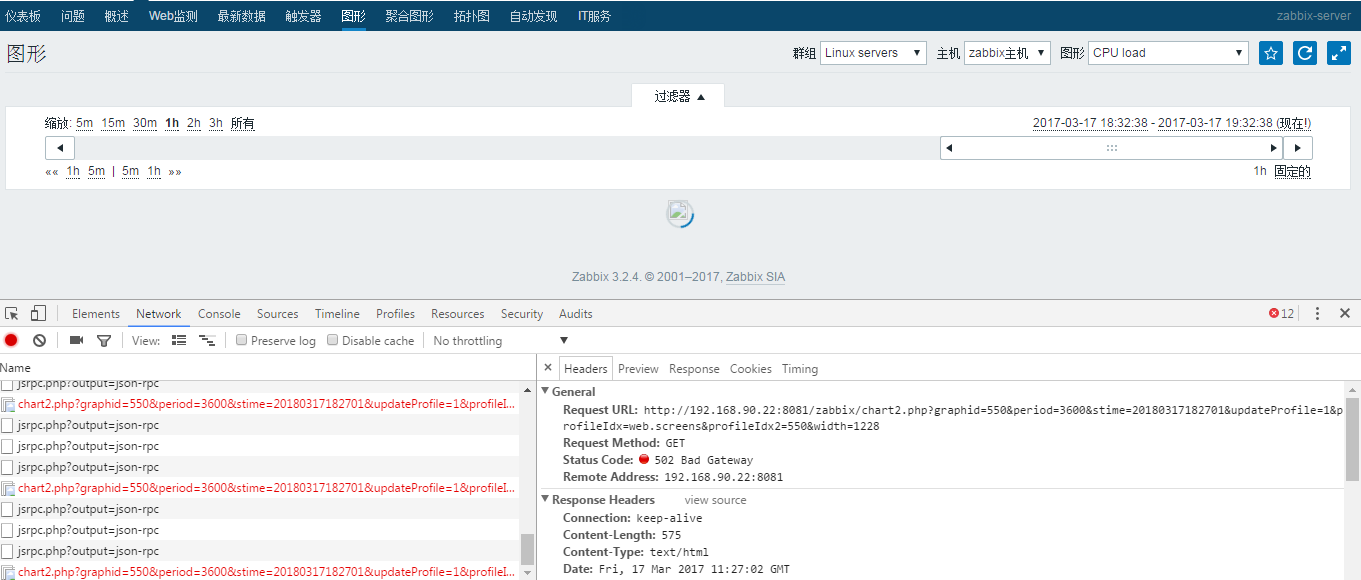Enable the Disable cache checkbox
This screenshot has width=1361, height=580.
coord(332,340)
